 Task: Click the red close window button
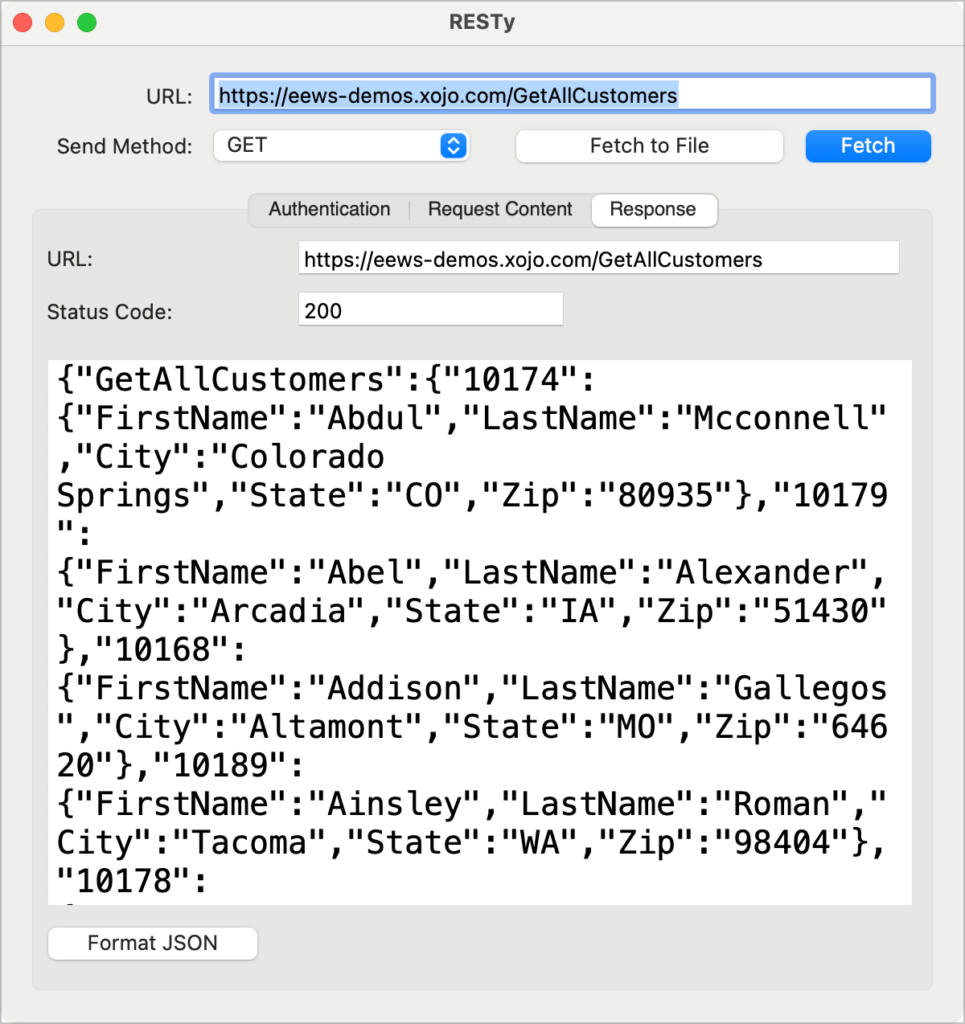pyautogui.click(x=22, y=21)
